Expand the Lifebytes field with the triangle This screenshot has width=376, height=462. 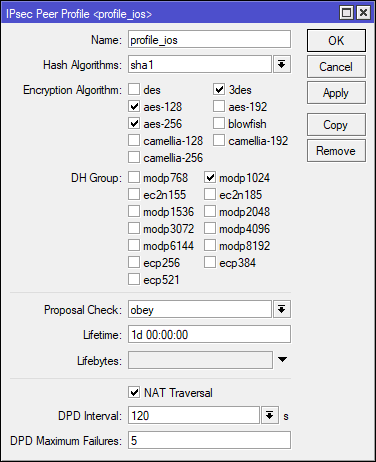click(282, 359)
